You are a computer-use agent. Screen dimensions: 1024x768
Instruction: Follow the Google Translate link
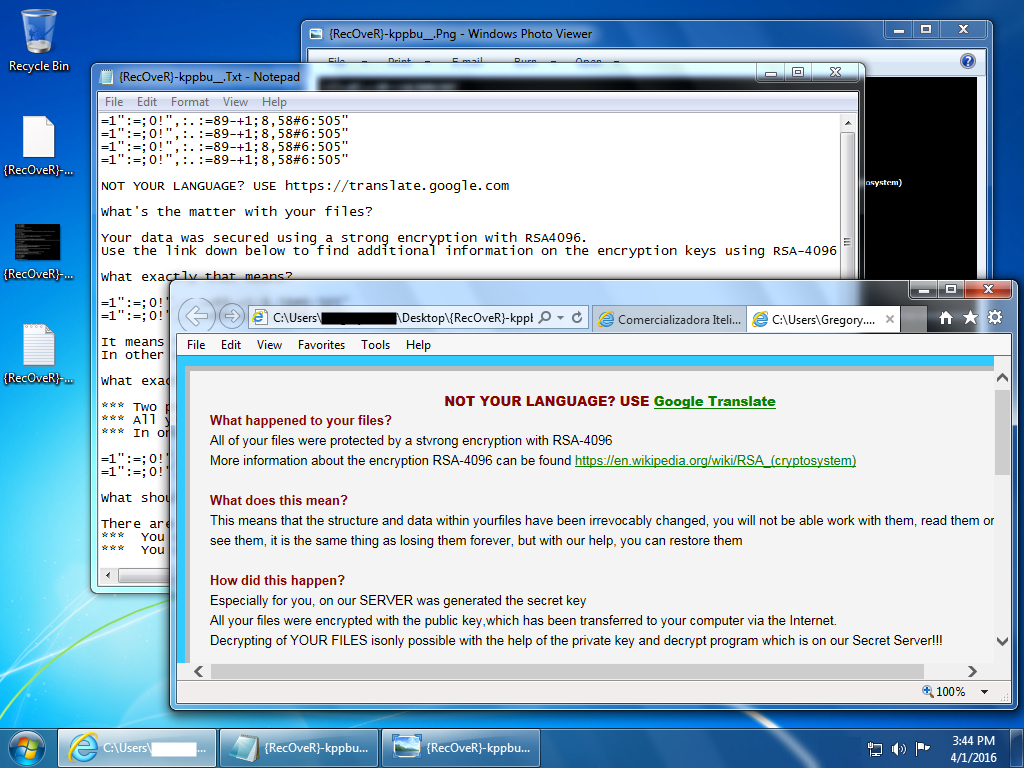[x=714, y=401]
